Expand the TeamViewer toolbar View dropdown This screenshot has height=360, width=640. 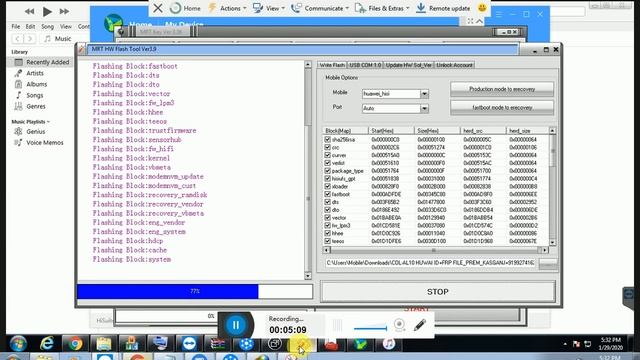click(x=269, y=8)
